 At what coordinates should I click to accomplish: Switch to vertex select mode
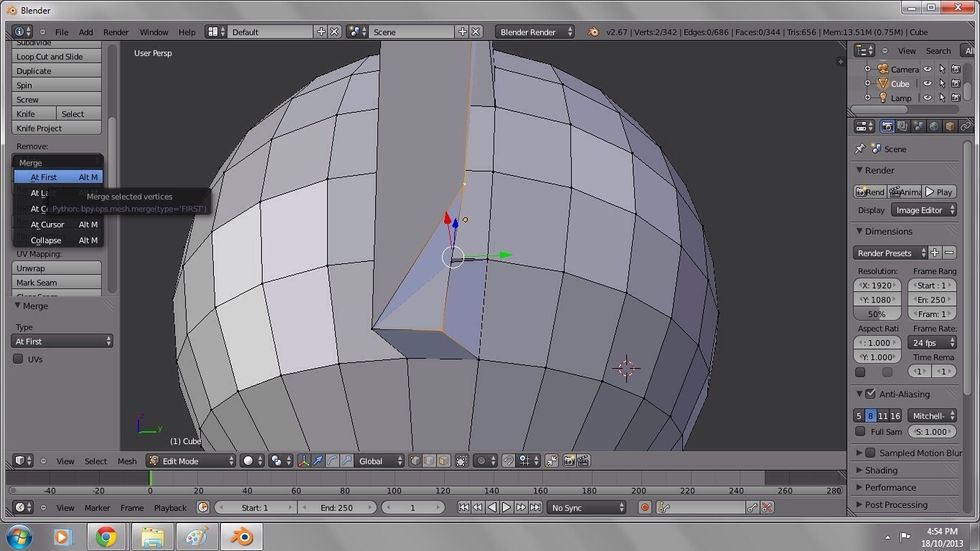point(415,461)
